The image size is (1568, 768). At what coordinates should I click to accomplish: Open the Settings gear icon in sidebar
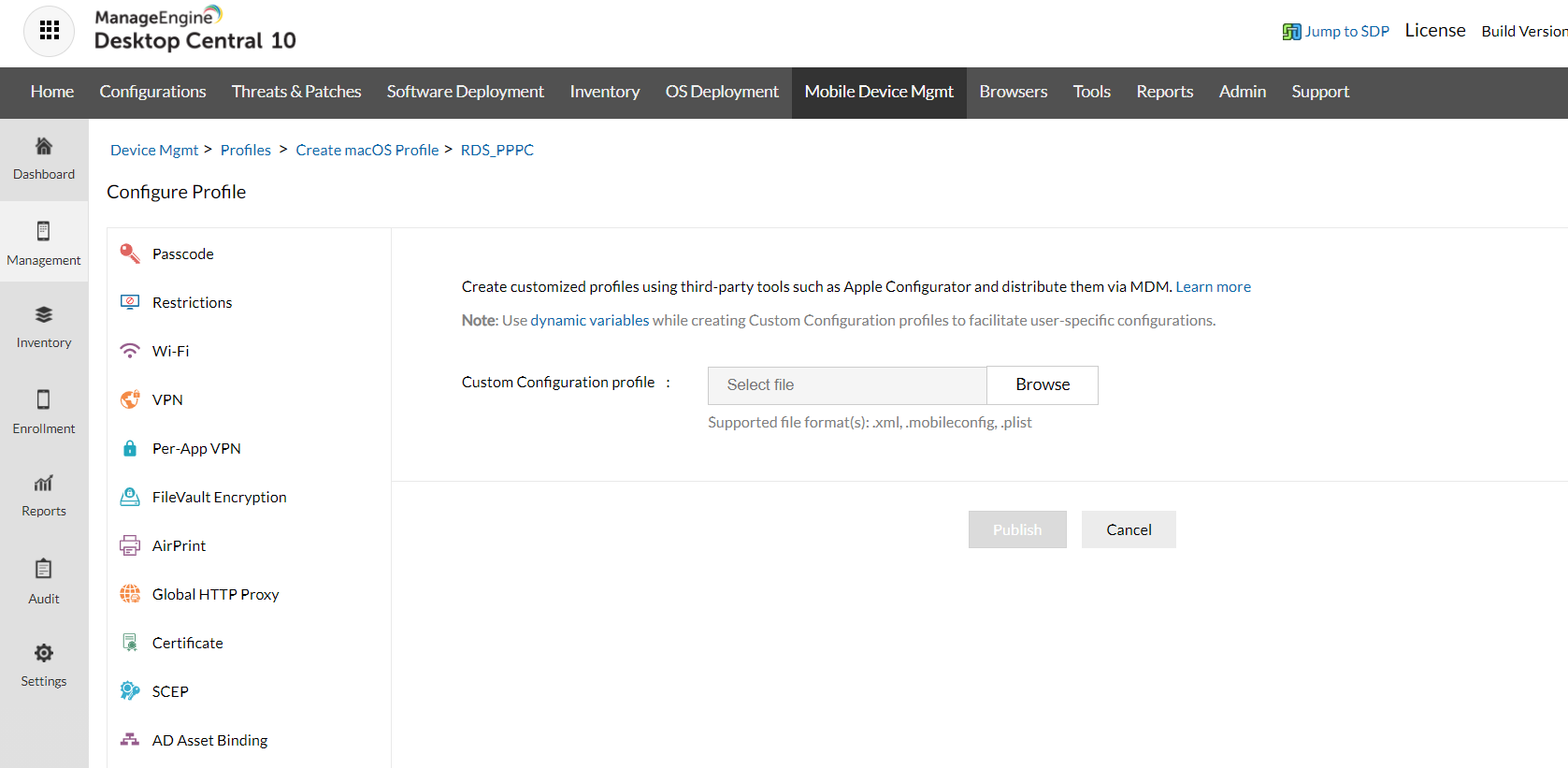(x=43, y=653)
